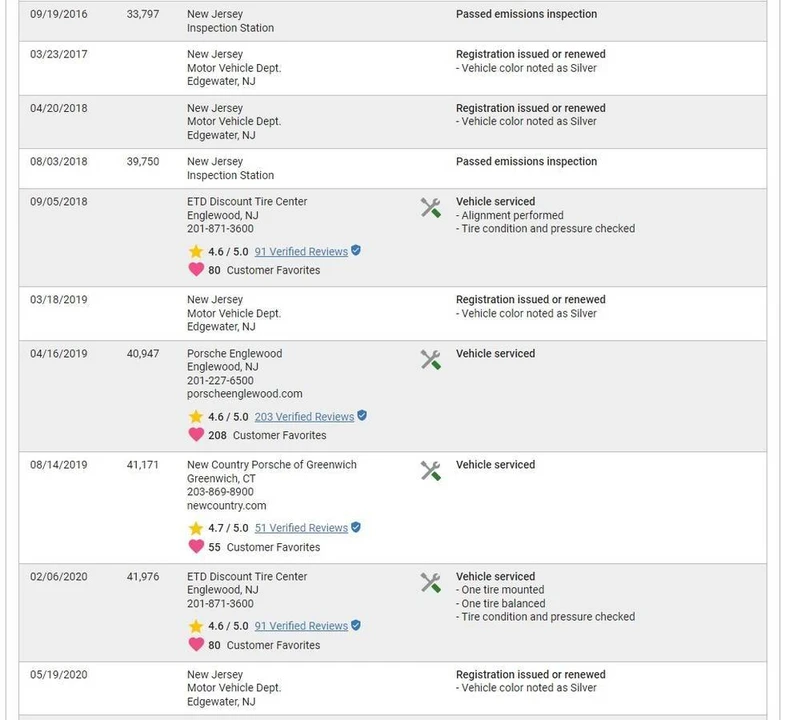The width and height of the screenshot is (785, 720).
Task: Open 91 Verified Reviews in 09/05/2018 entry
Action: click(301, 251)
